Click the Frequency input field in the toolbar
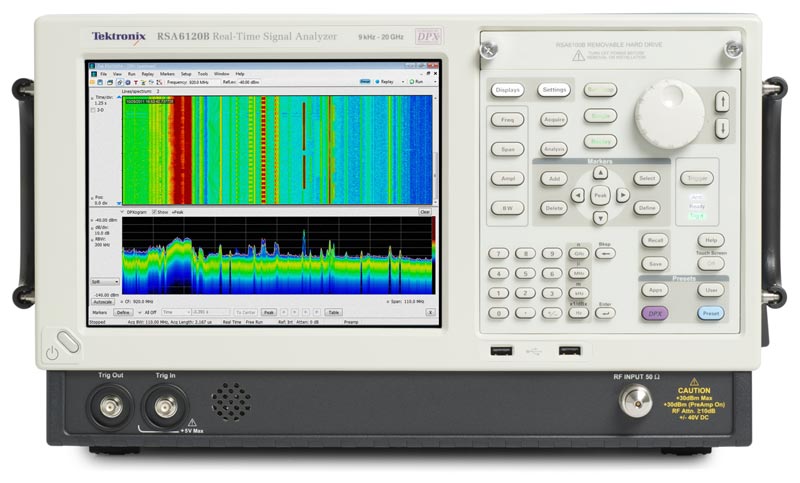The width and height of the screenshot is (800, 483). pyautogui.click(x=203, y=82)
